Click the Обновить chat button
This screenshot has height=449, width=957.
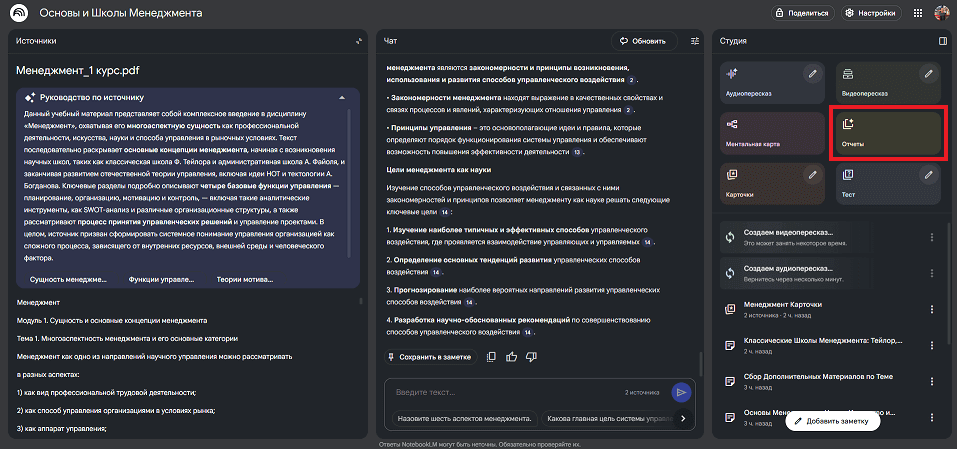644,41
